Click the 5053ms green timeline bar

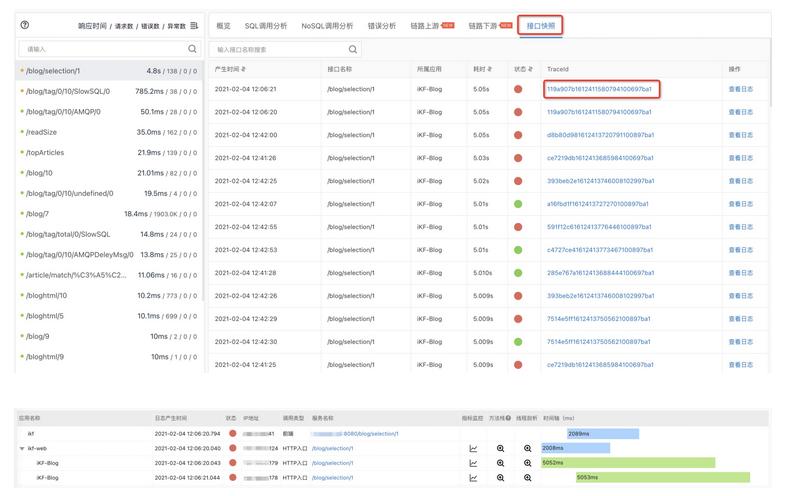click(663, 477)
